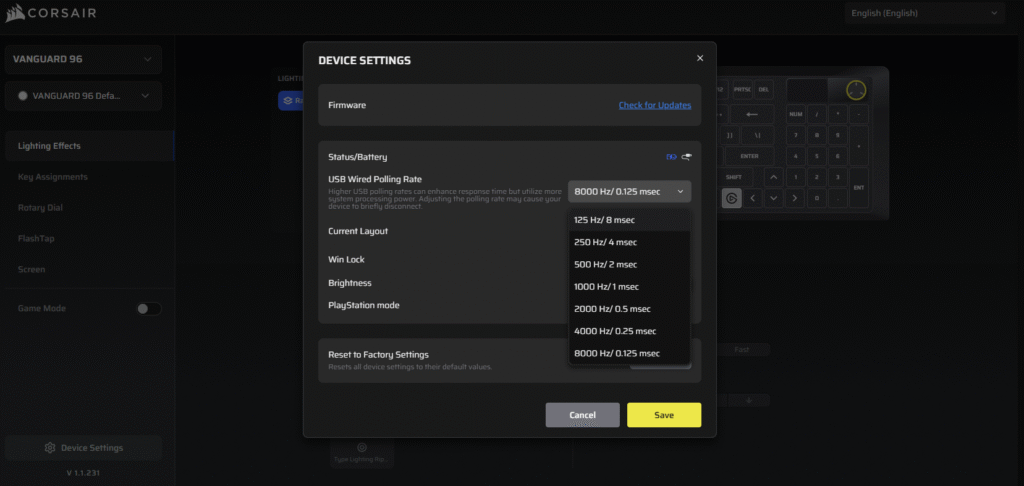Click the Check for Updates link
The height and width of the screenshot is (486, 1024).
point(654,105)
